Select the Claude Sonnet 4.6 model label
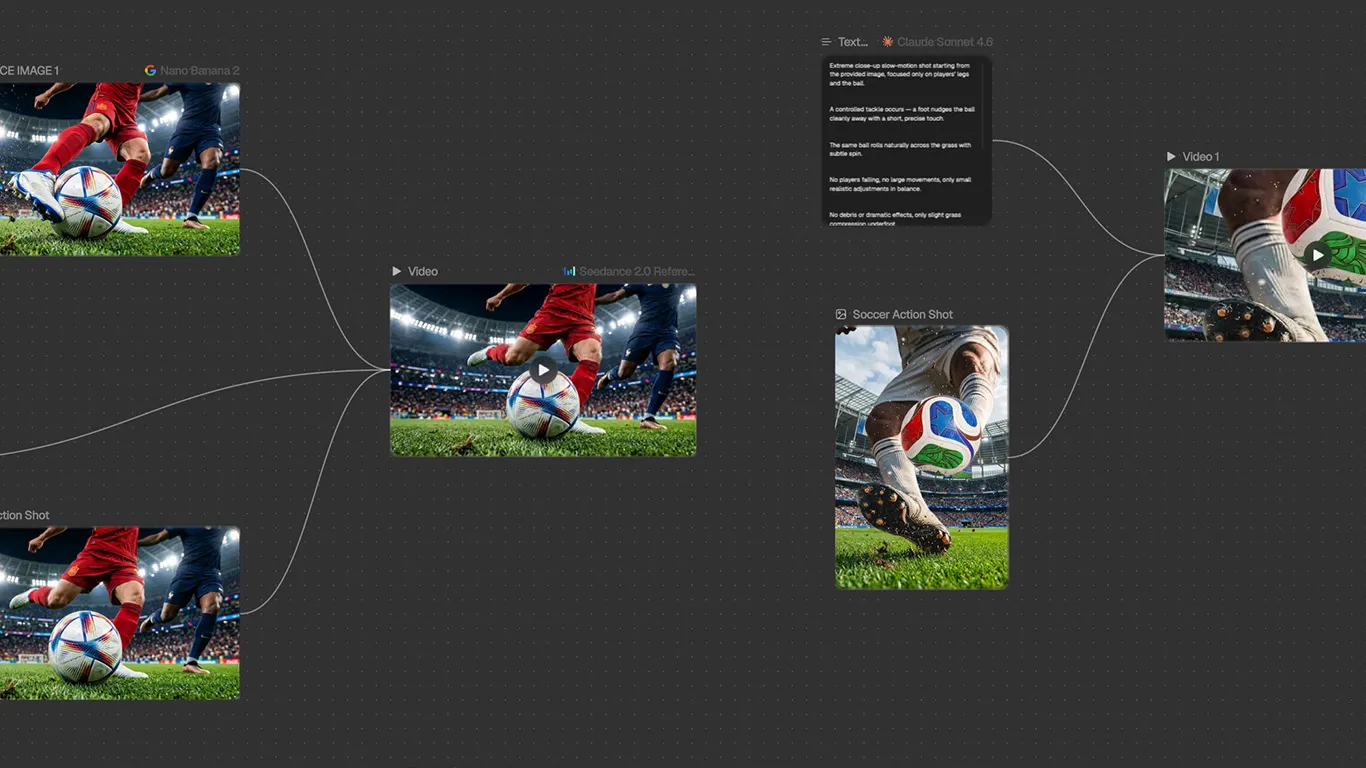Screen dimensions: 1366x768 pos(945,42)
